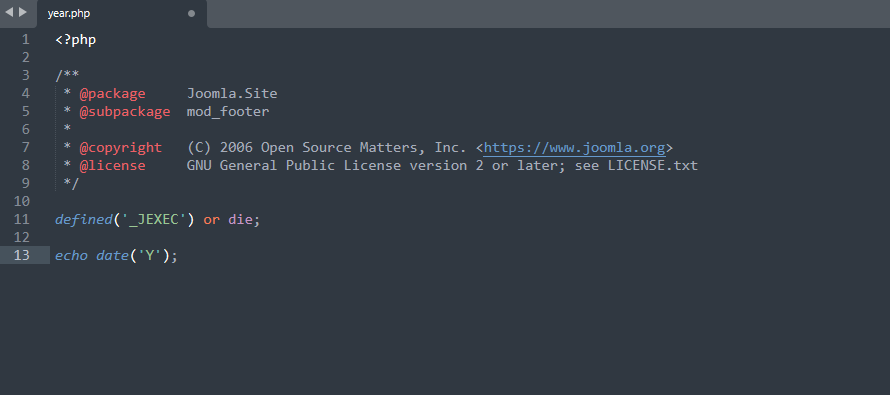Place cursor on the @subpackage tag
Viewport: 890px width, 395px height.
125,112
